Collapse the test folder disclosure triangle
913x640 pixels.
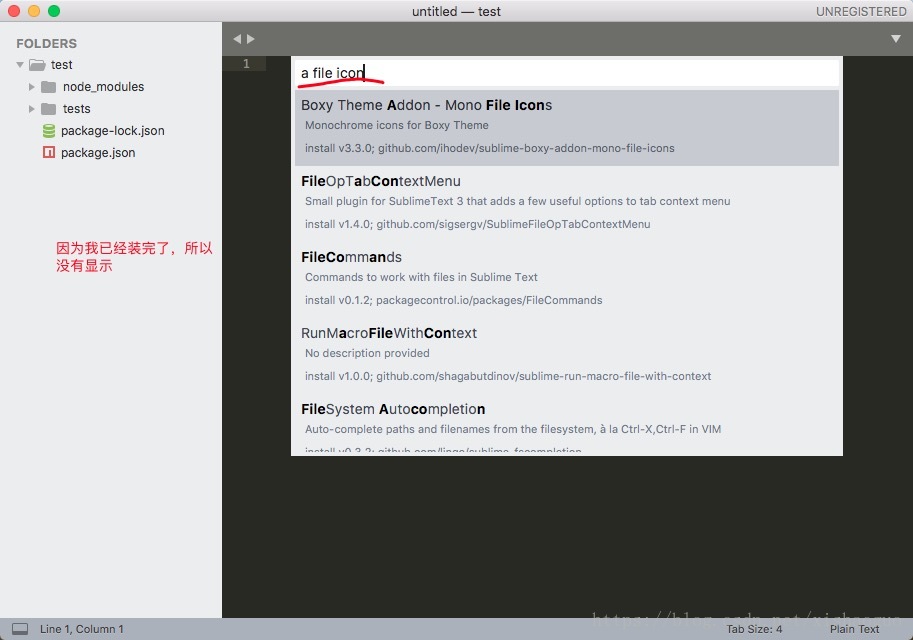coord(20,65)
